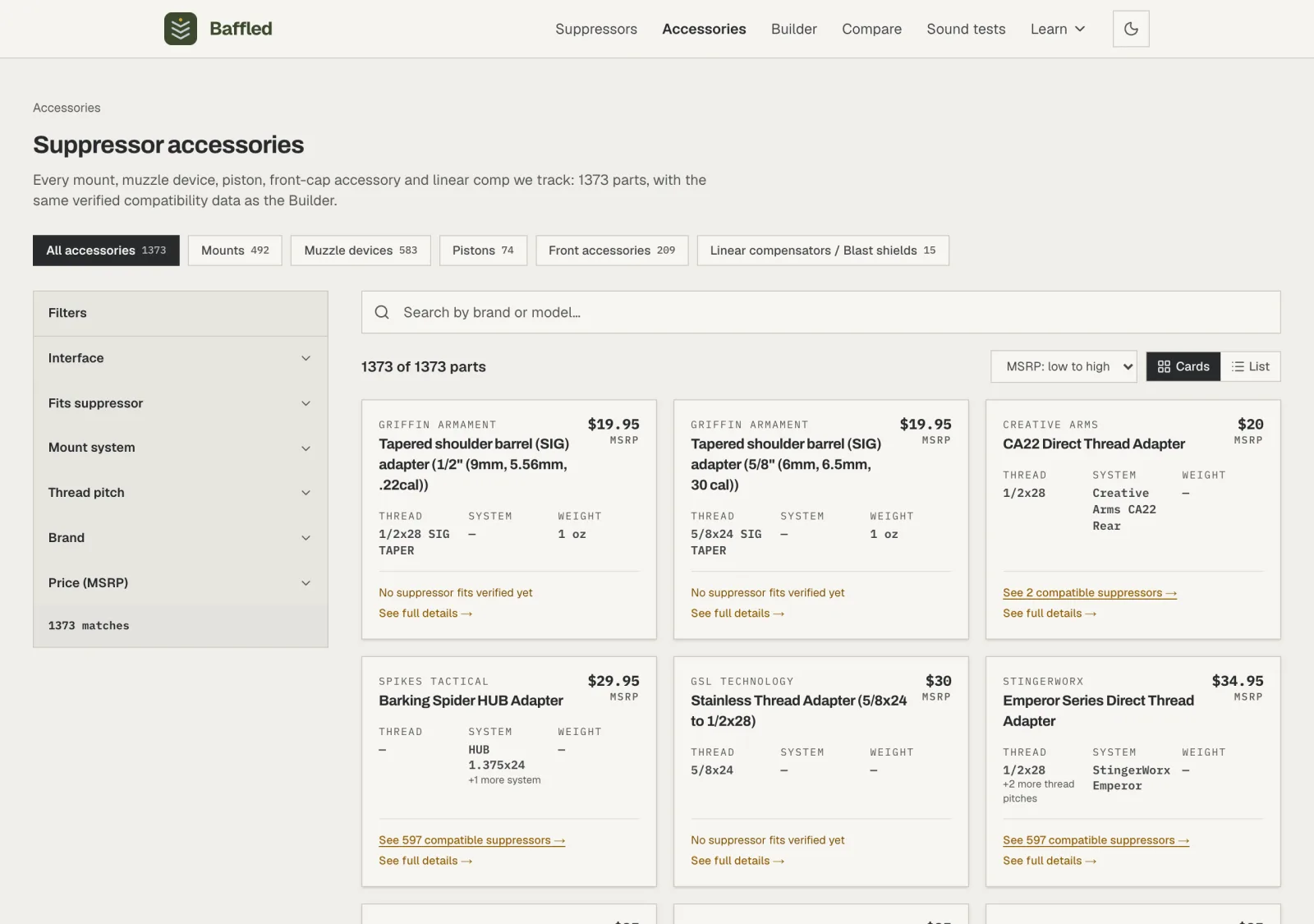Click the 1373 of 1373 parts count

click(x=424, y=366)
